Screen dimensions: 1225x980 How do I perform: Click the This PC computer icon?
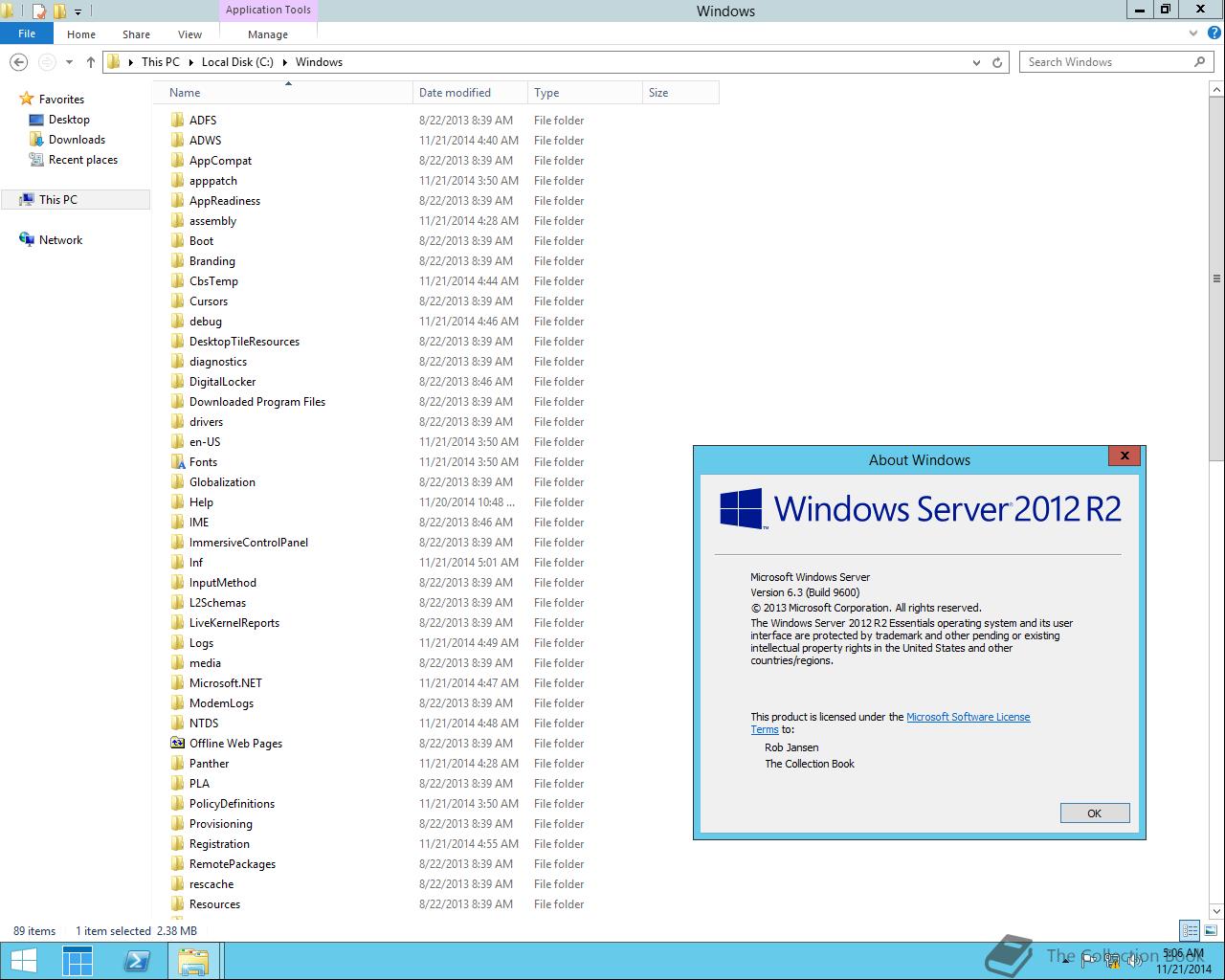tap(27, 200)
